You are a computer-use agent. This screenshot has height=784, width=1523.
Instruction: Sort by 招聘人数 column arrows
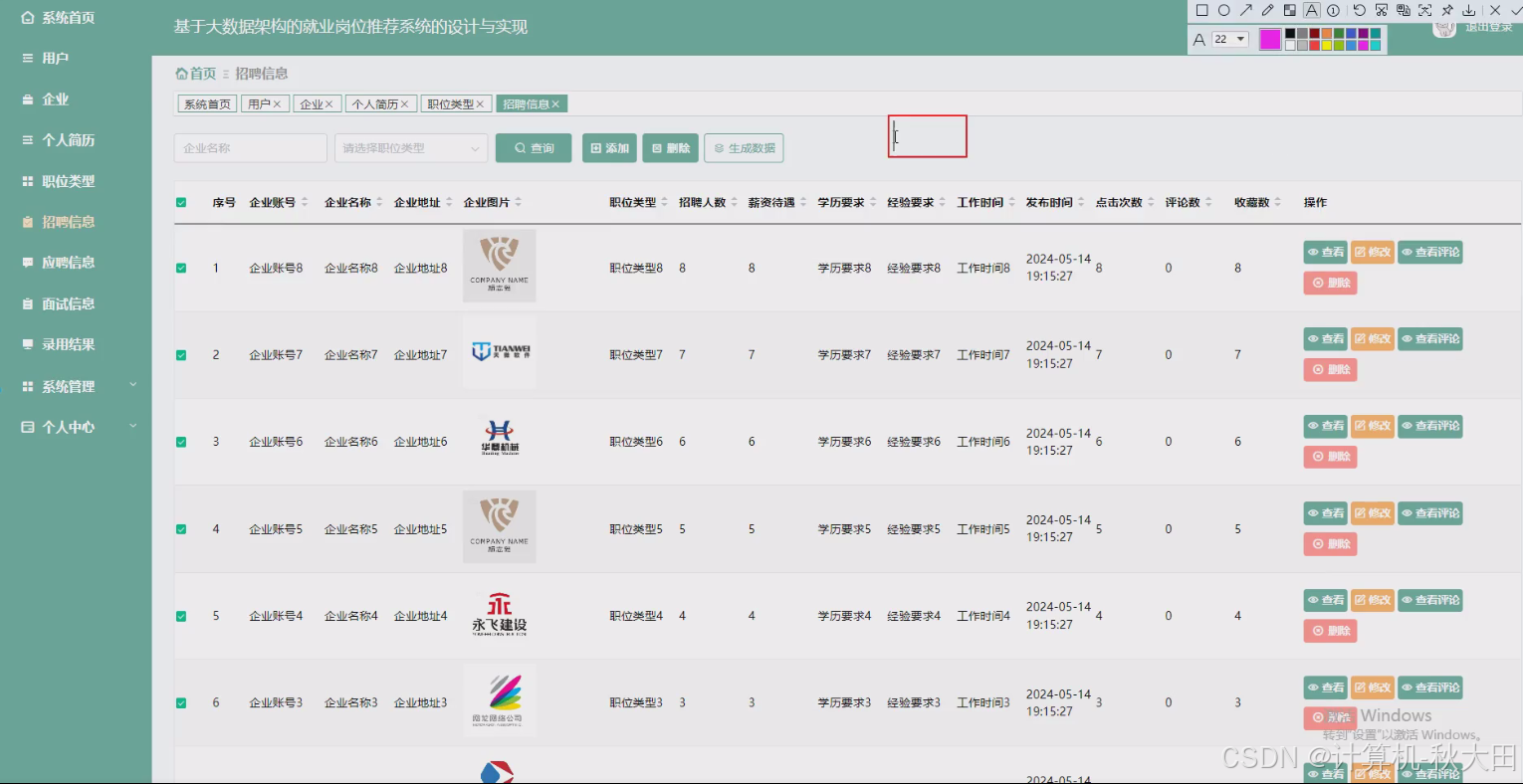735,202
